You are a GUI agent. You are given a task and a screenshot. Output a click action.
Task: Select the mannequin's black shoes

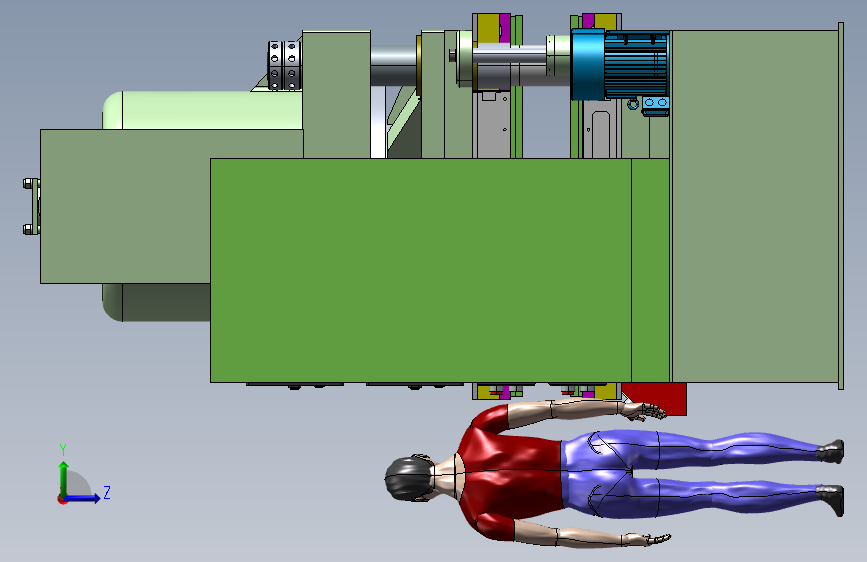click(x=831, y=477)
